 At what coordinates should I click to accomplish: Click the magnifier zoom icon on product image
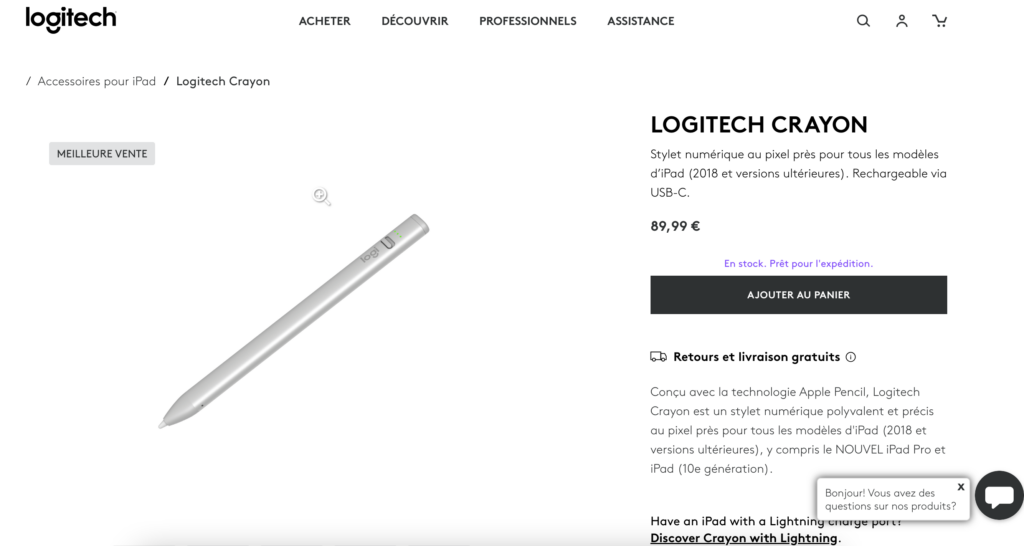(x=322, y=197)
